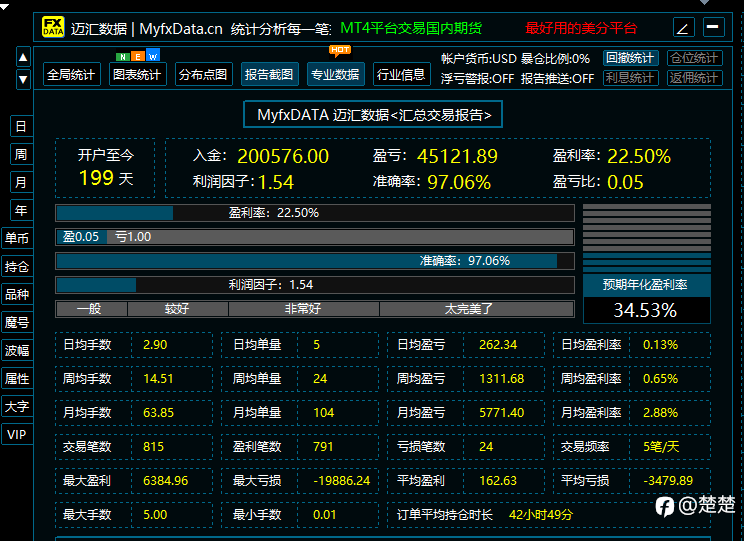Click 预期年化盈利率 header
Screen dimensions: 744x541
point(646,285)
